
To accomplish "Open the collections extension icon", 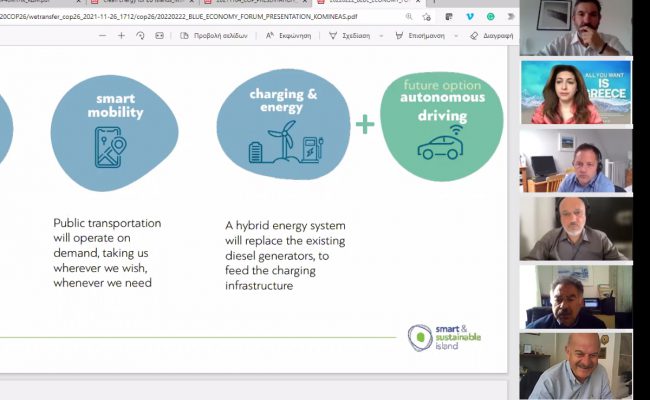I will (449, 17).
